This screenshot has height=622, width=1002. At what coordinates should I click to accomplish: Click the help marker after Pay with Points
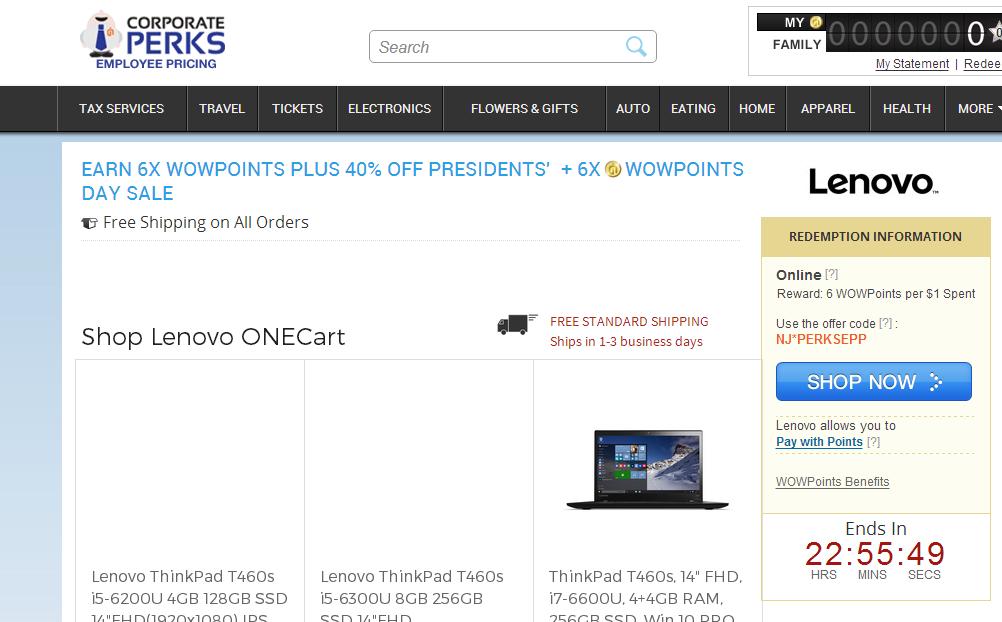tap(874, 442)
